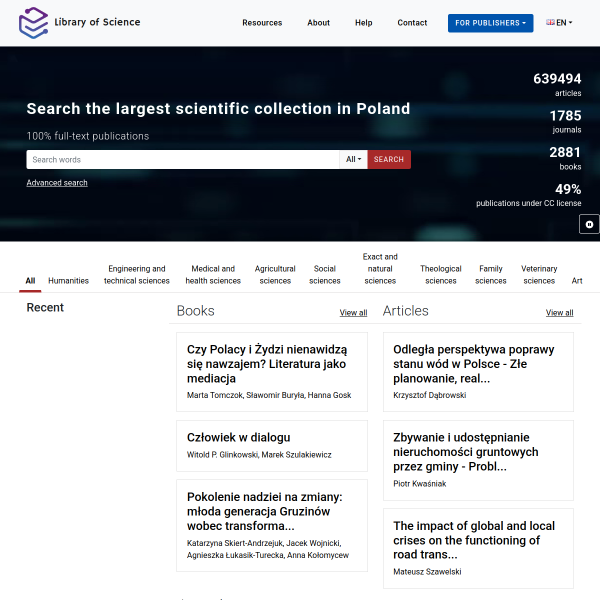Select Engineering and technical sciences tab

tap(137, 275)
